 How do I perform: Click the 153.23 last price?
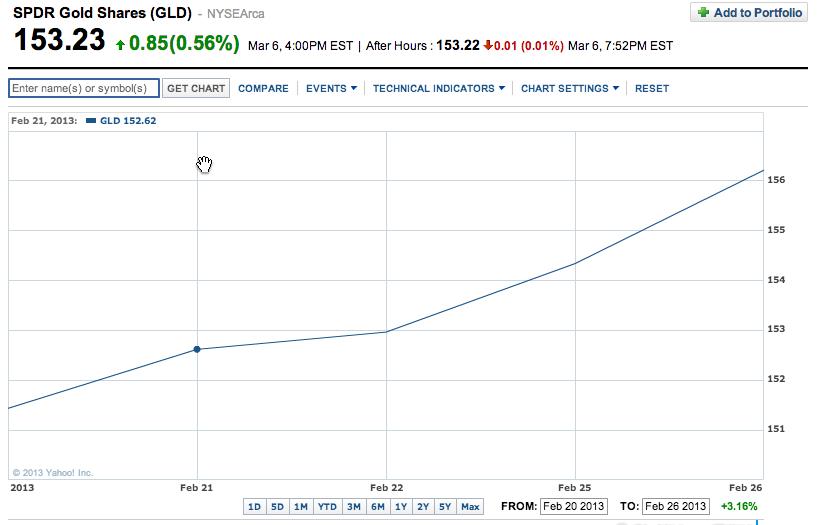(x=60, y=40)
